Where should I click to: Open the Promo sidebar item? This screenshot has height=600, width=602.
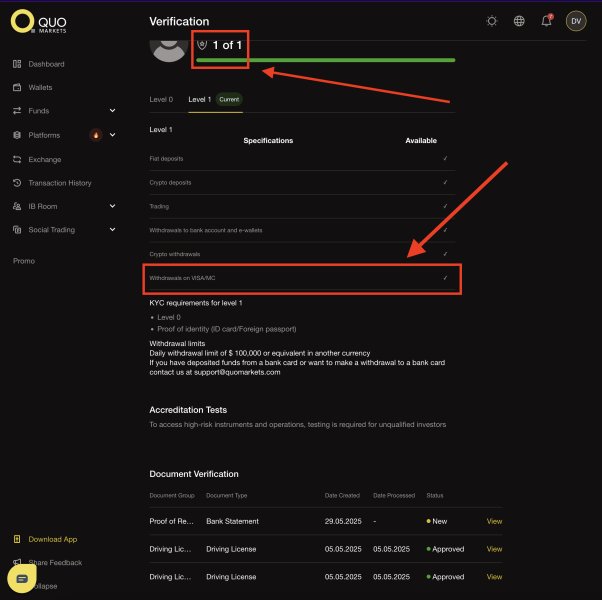tap(24, 261)
